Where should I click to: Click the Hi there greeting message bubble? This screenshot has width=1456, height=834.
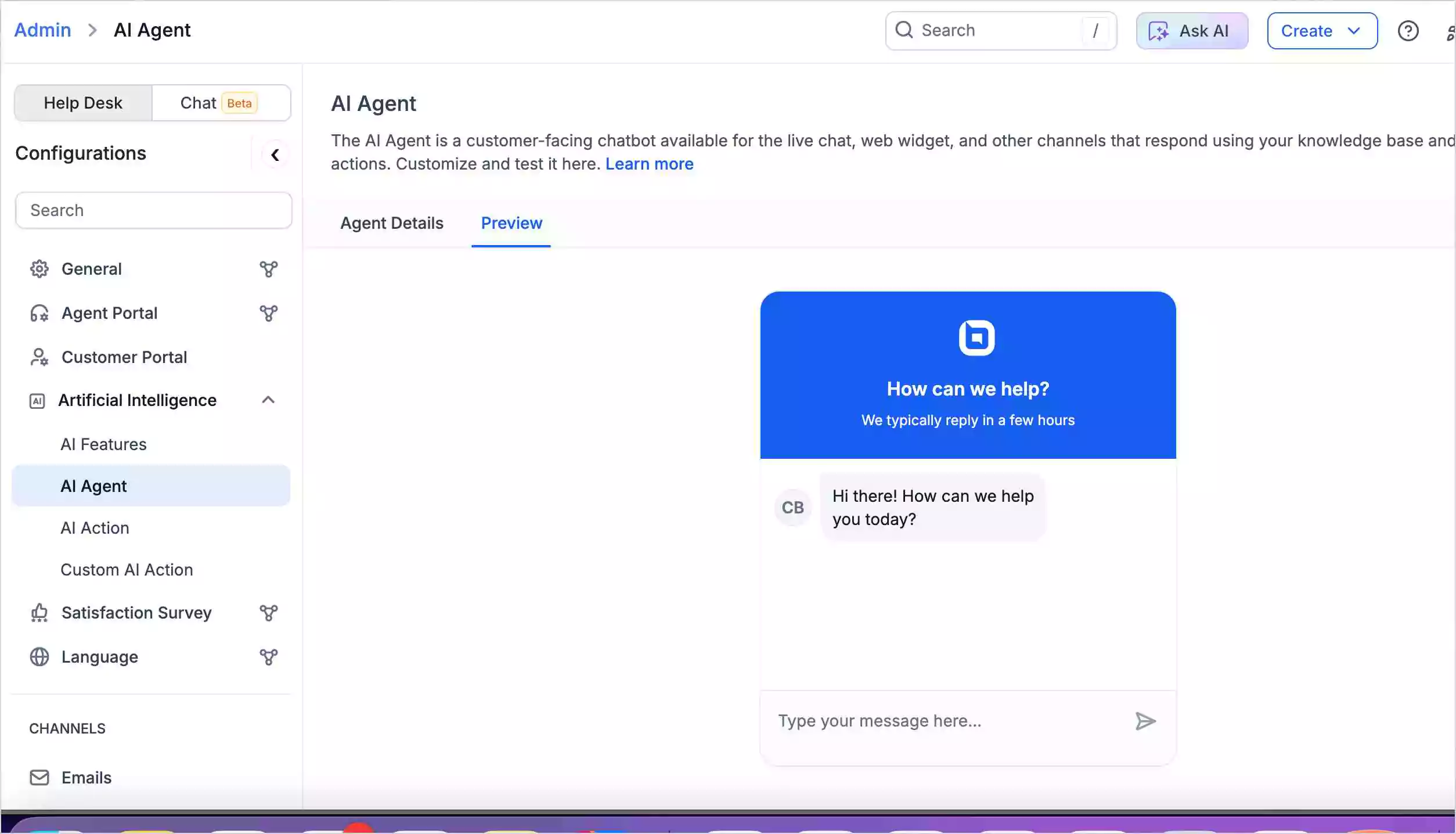933,508
